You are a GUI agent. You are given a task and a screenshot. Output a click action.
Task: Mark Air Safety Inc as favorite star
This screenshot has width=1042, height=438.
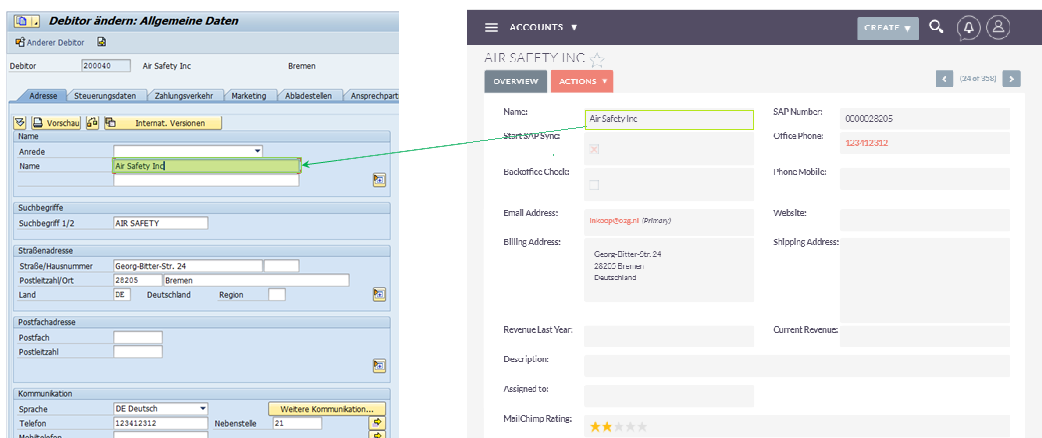click(597, 60)
